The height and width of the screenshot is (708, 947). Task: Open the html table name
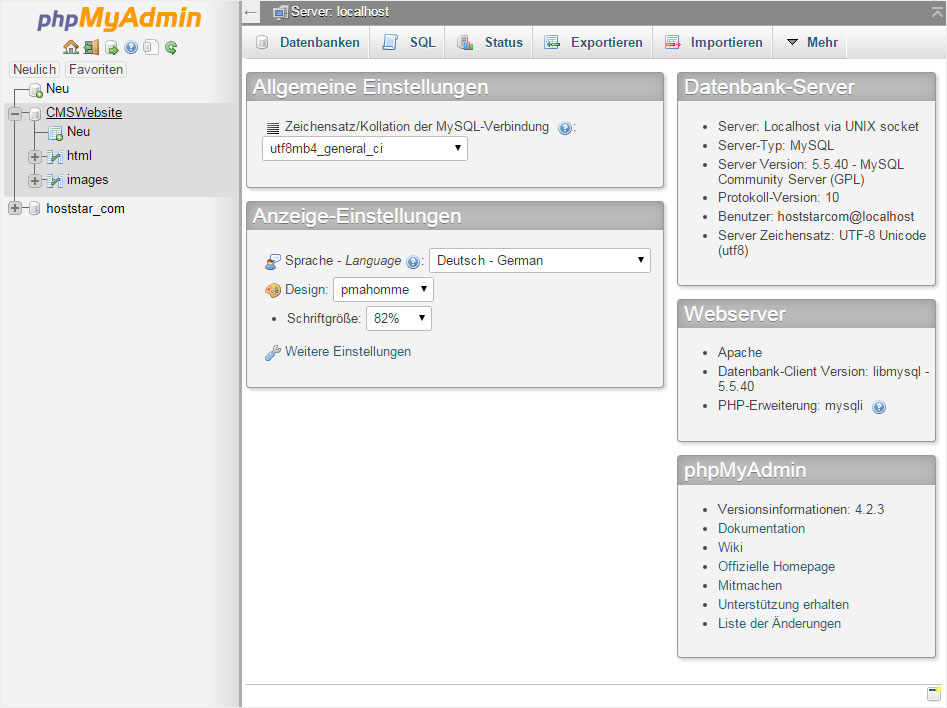tap(79, 156)
